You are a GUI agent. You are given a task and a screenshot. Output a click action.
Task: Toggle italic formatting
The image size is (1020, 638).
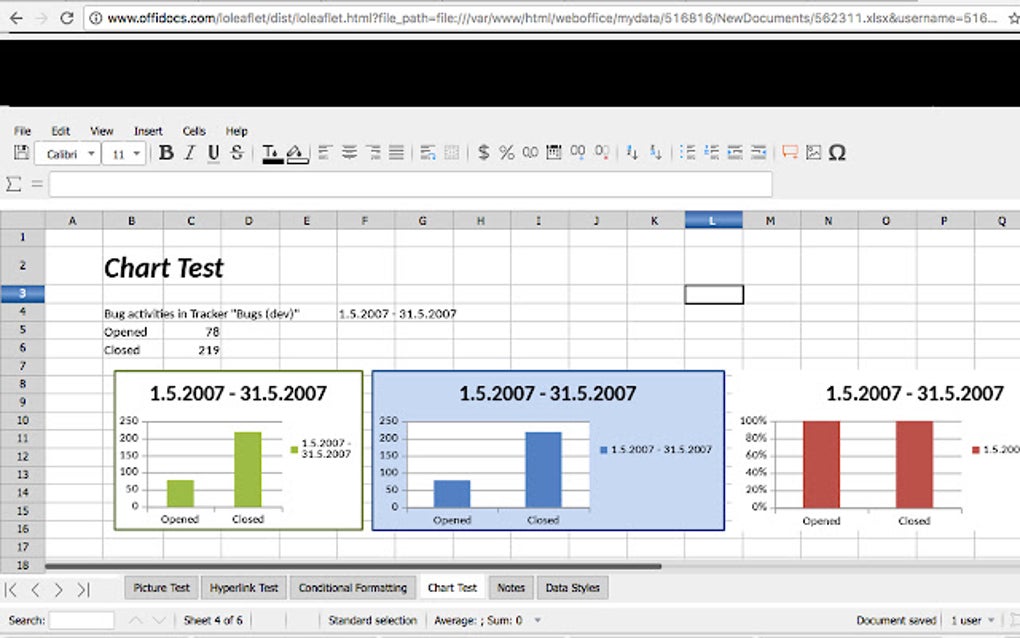(x=188, y=152)
